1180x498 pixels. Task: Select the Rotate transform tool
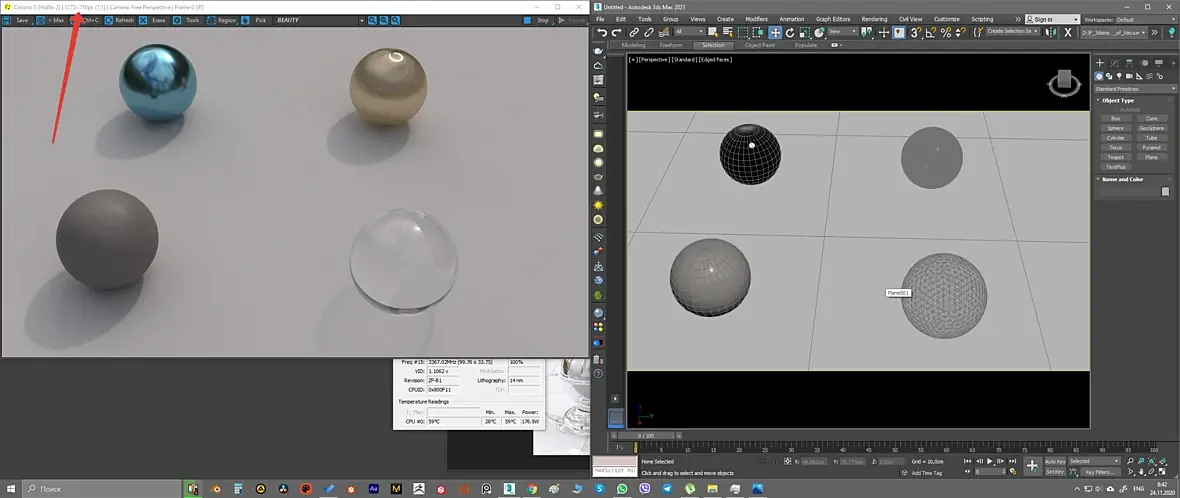click(790, 33)
